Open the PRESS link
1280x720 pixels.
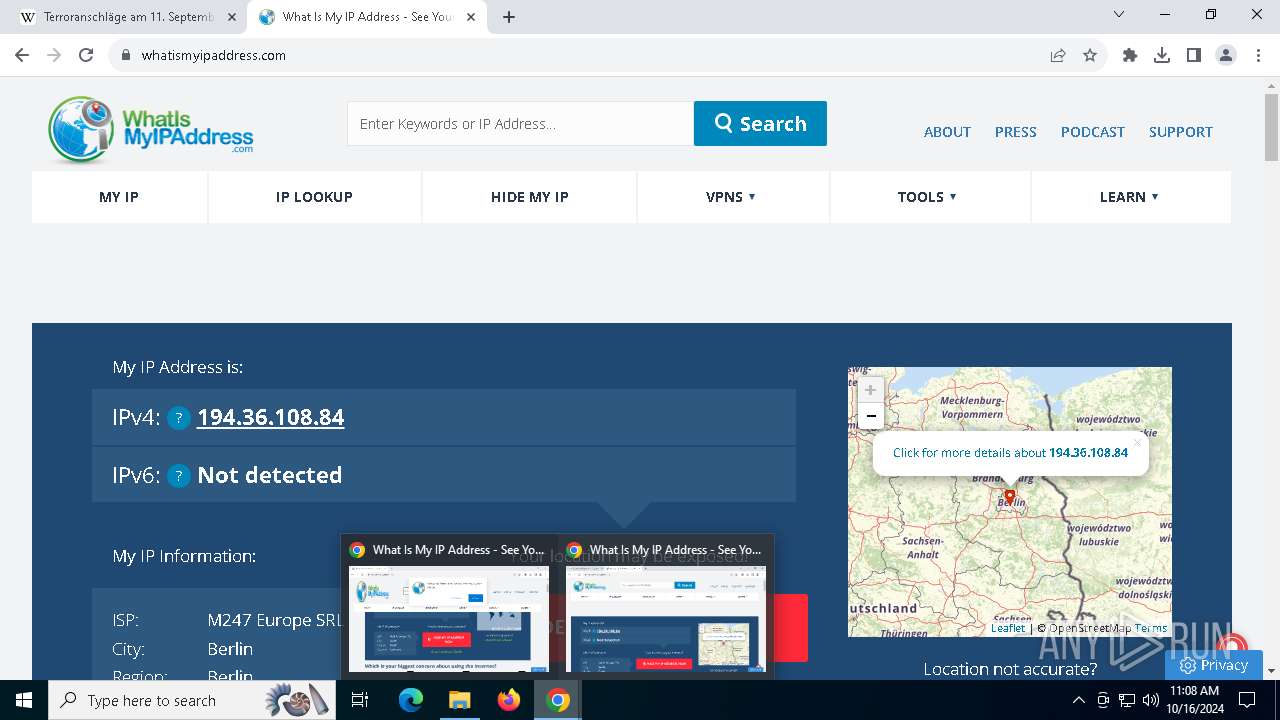click(1015, 132)
